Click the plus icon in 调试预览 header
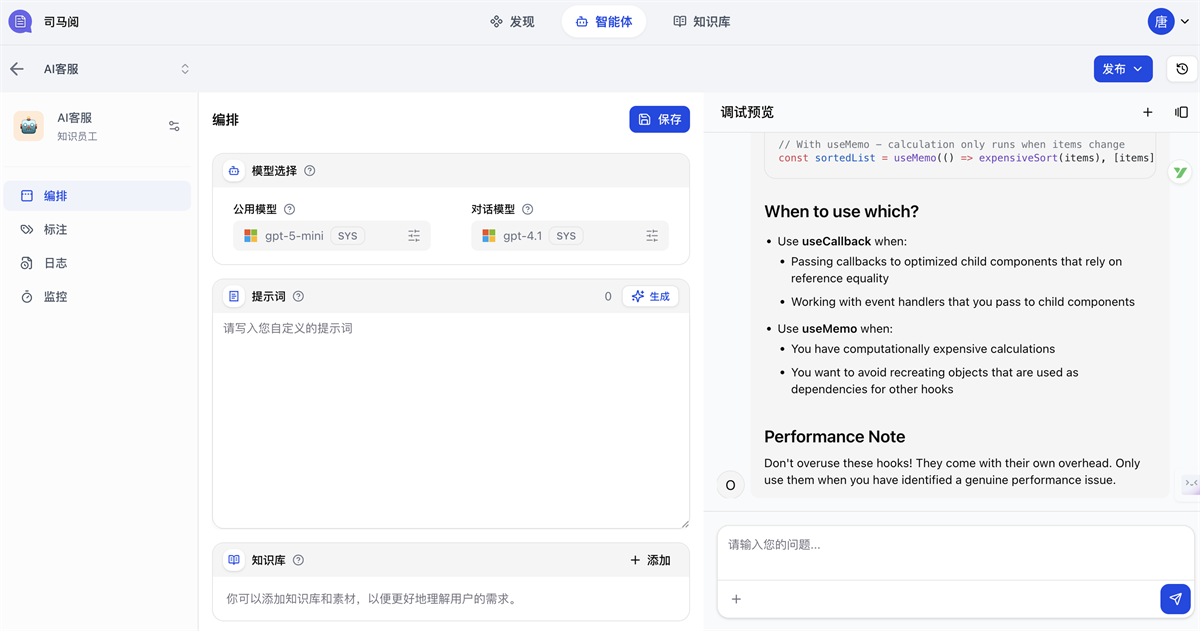This screenshot has height=631, width=1200. [1148, 113]
